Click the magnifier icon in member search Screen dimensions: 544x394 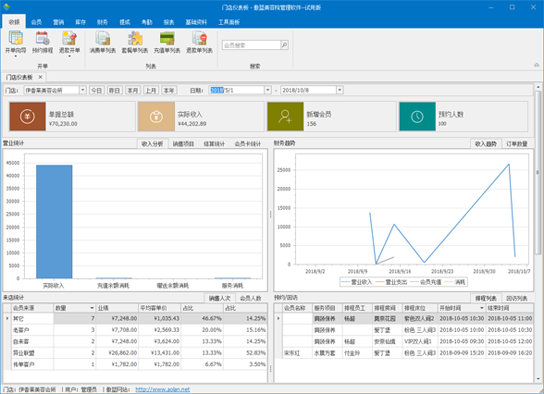[x=284, y=45]
